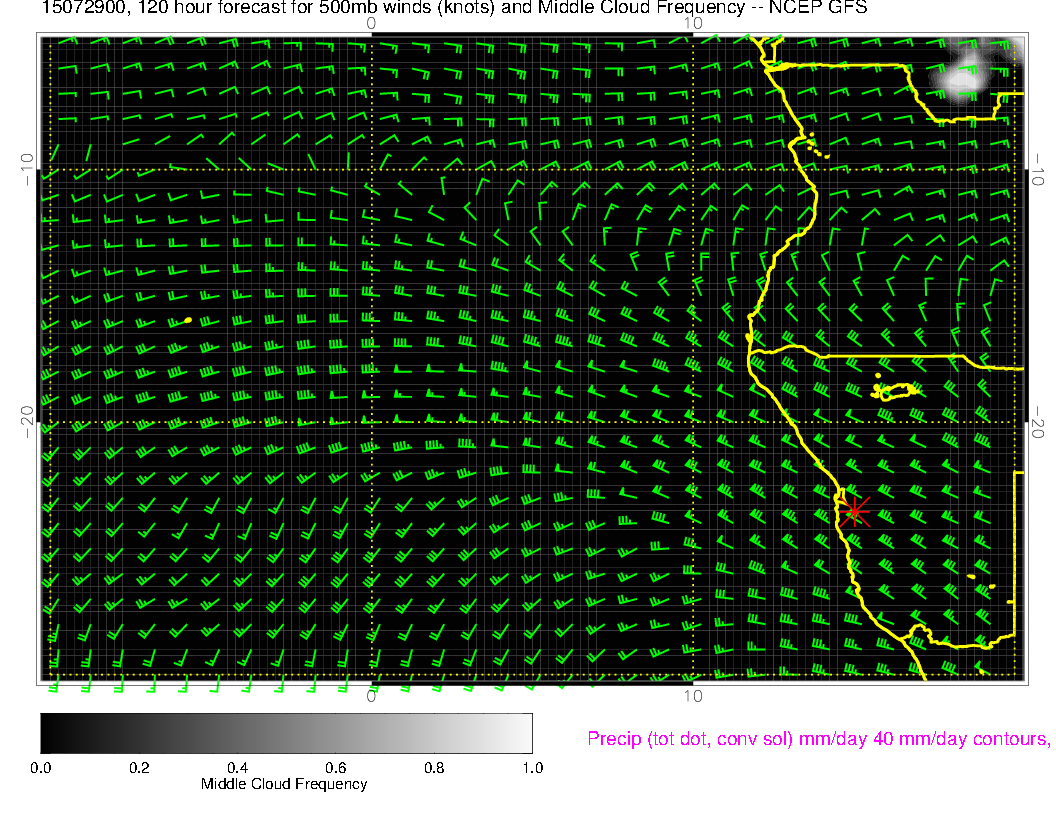Click the 0.0 colorbar tick label
The image size is (1056, 816).
pyautogui.click(x=40, y=768)
